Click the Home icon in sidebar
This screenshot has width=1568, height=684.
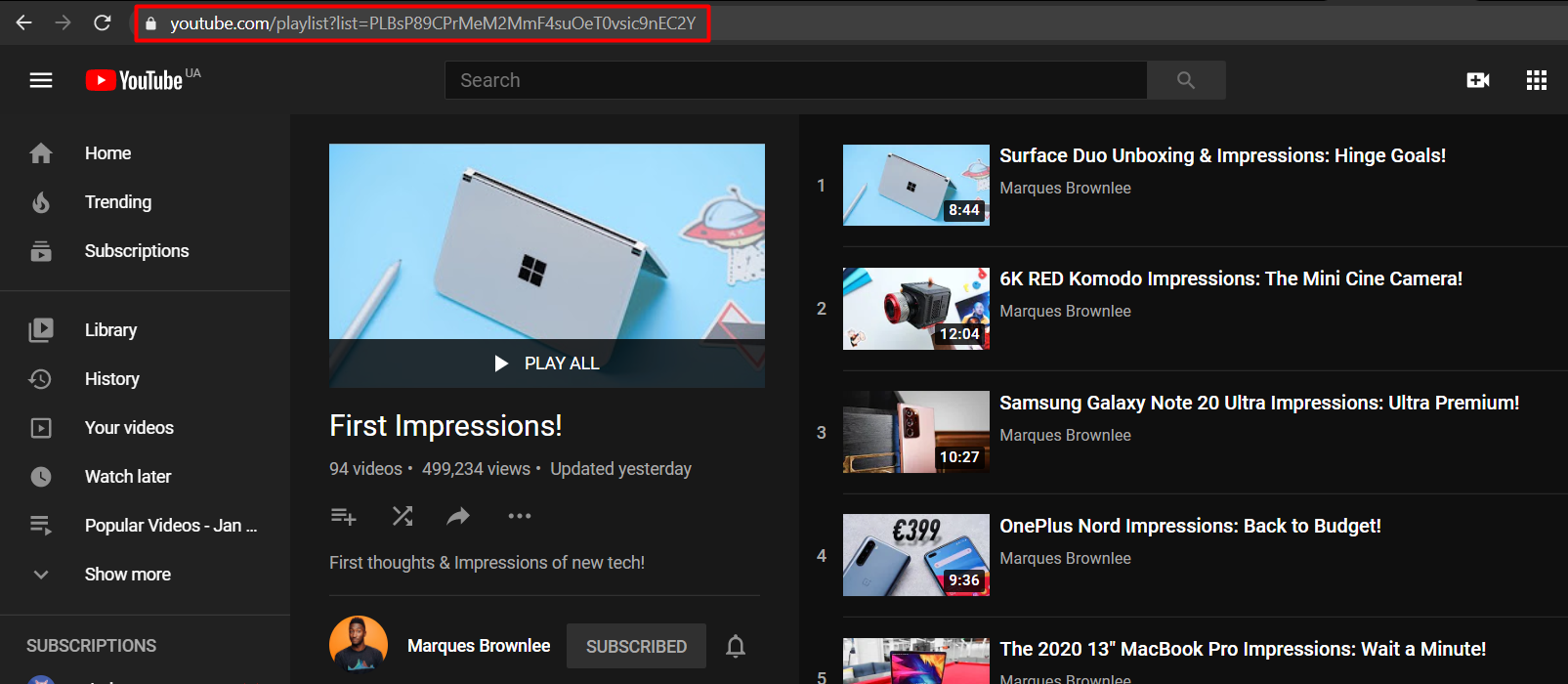[41, 153]
